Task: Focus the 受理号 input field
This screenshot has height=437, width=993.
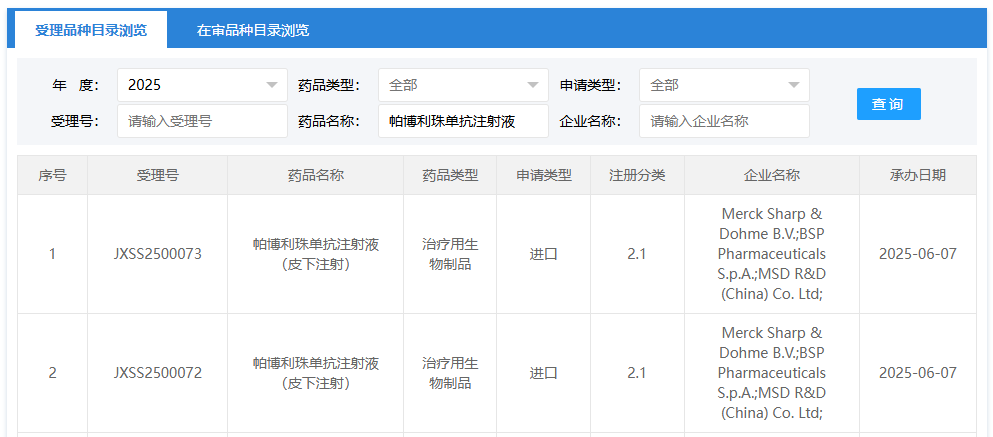Action: pyautogui.click(x=202, y=121)
